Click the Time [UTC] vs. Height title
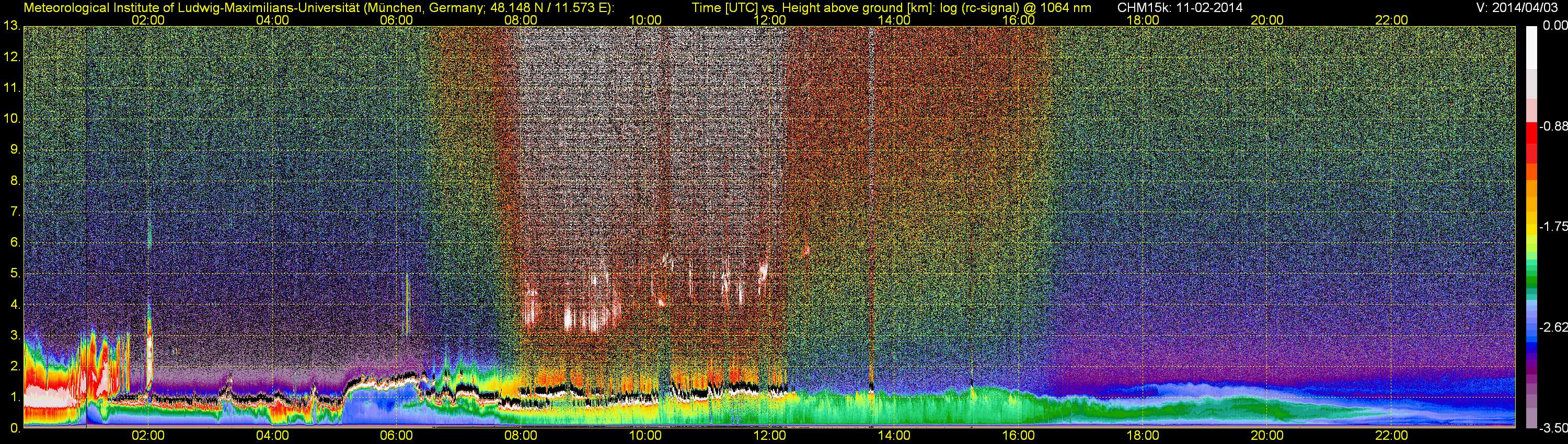Image resolution: width=1568 pixels, height=444 pixels. click(891, 8)
